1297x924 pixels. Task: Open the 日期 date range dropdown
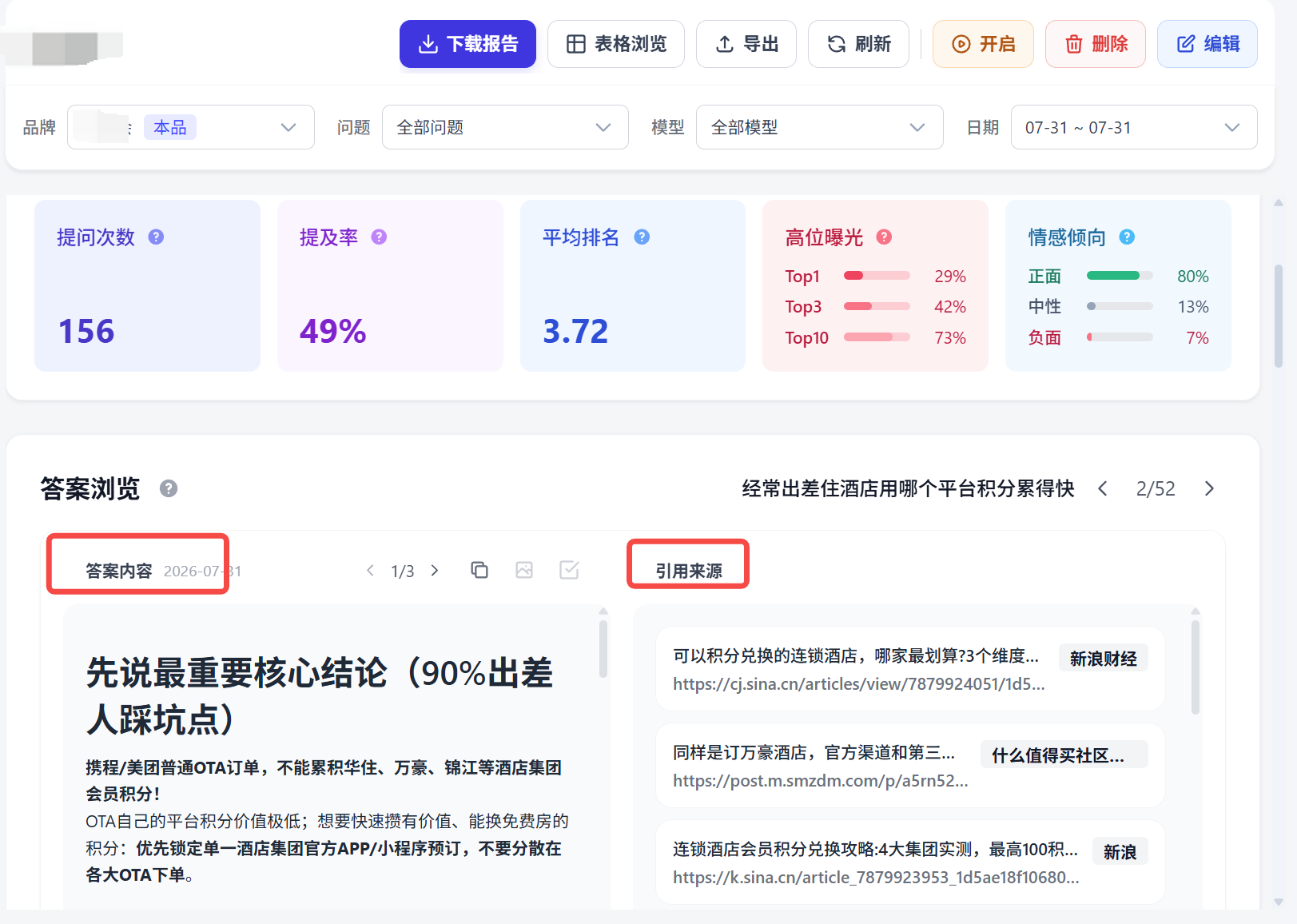click(1134, 127)
